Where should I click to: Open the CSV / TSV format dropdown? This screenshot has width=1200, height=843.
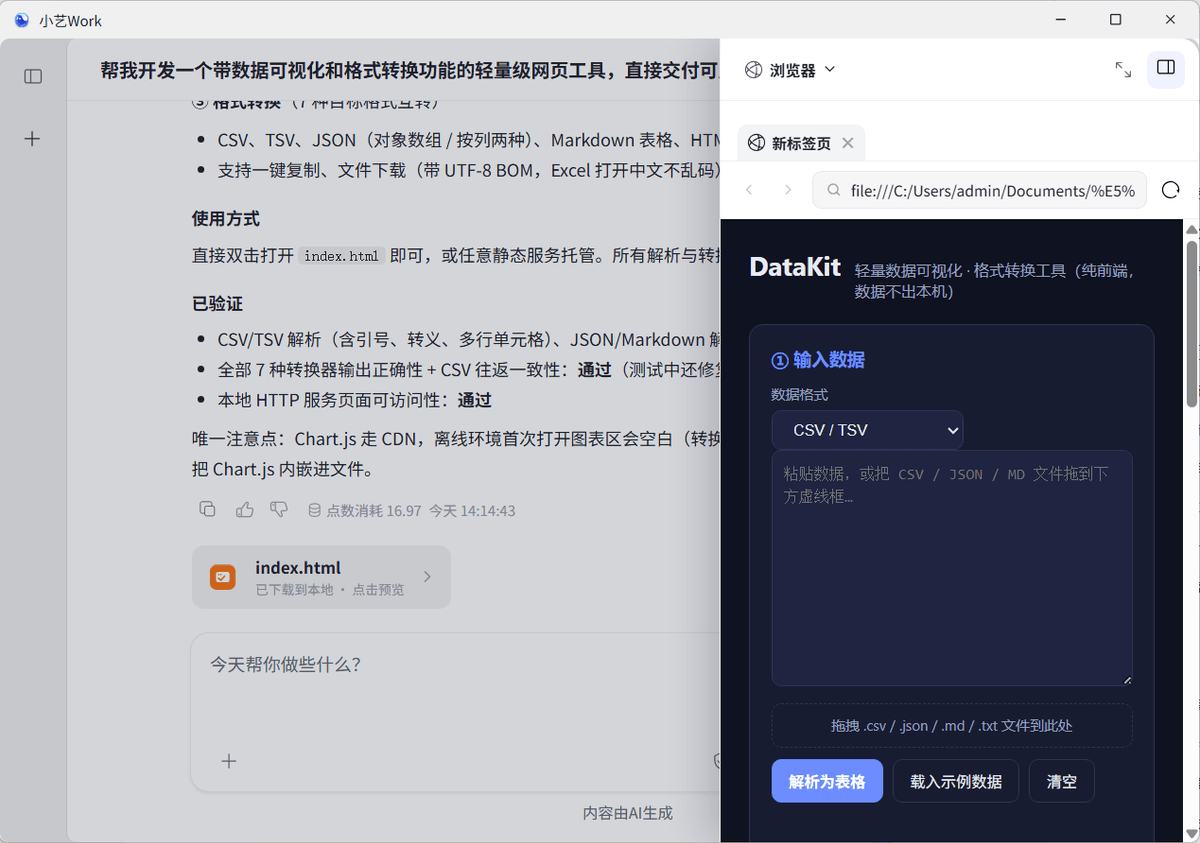[x=867, y=430]
